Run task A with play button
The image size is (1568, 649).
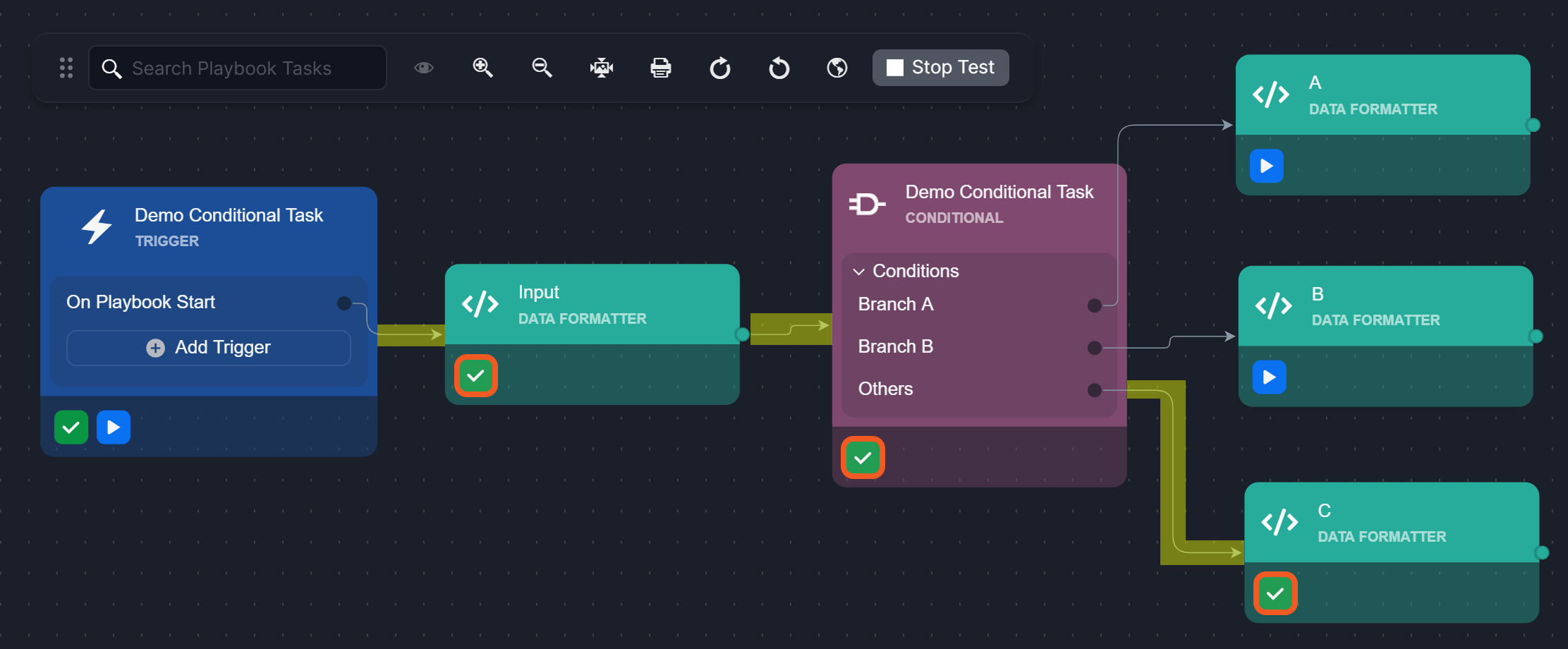point(1266,166)
